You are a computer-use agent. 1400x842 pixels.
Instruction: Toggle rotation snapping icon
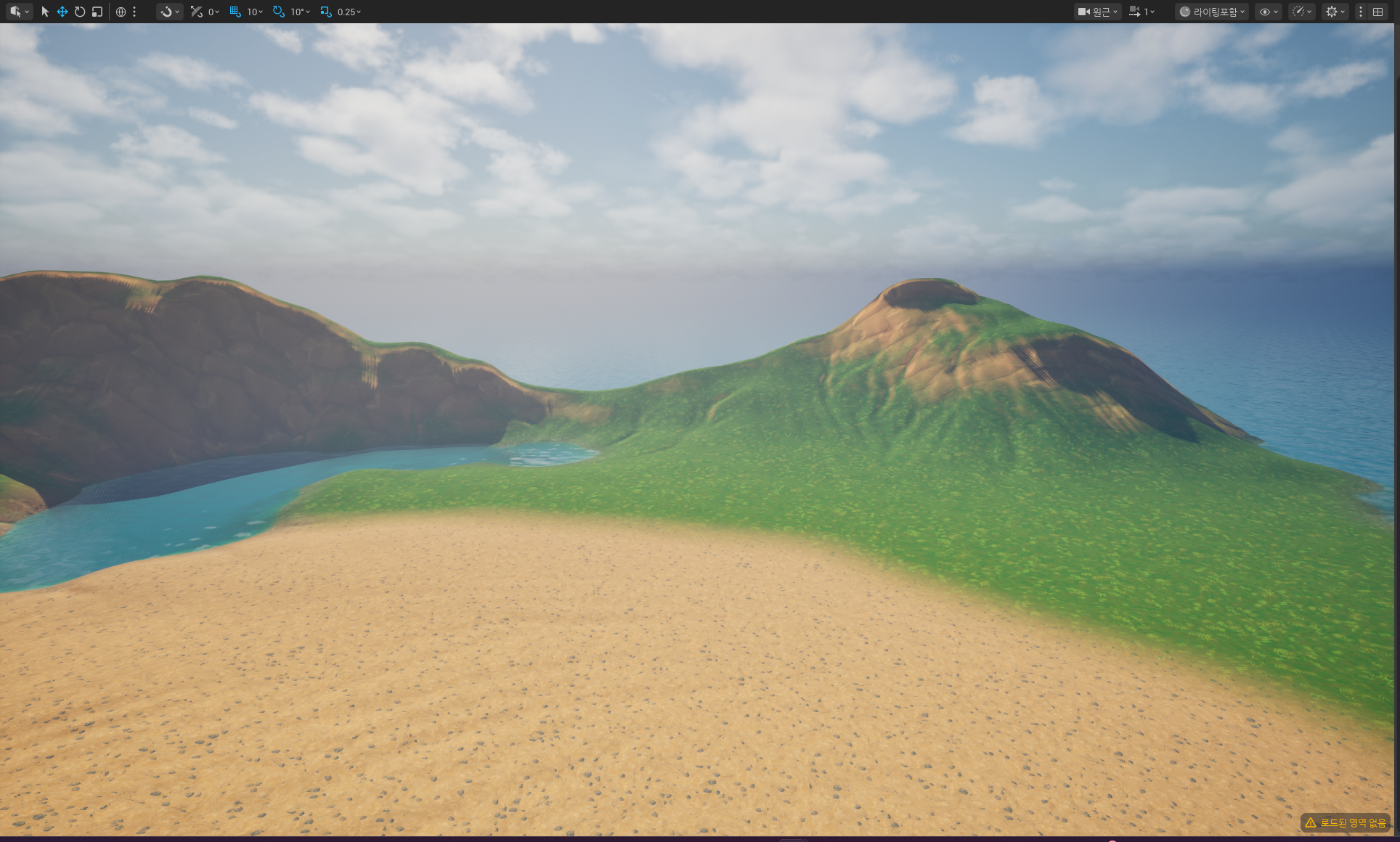pos(279,12)
